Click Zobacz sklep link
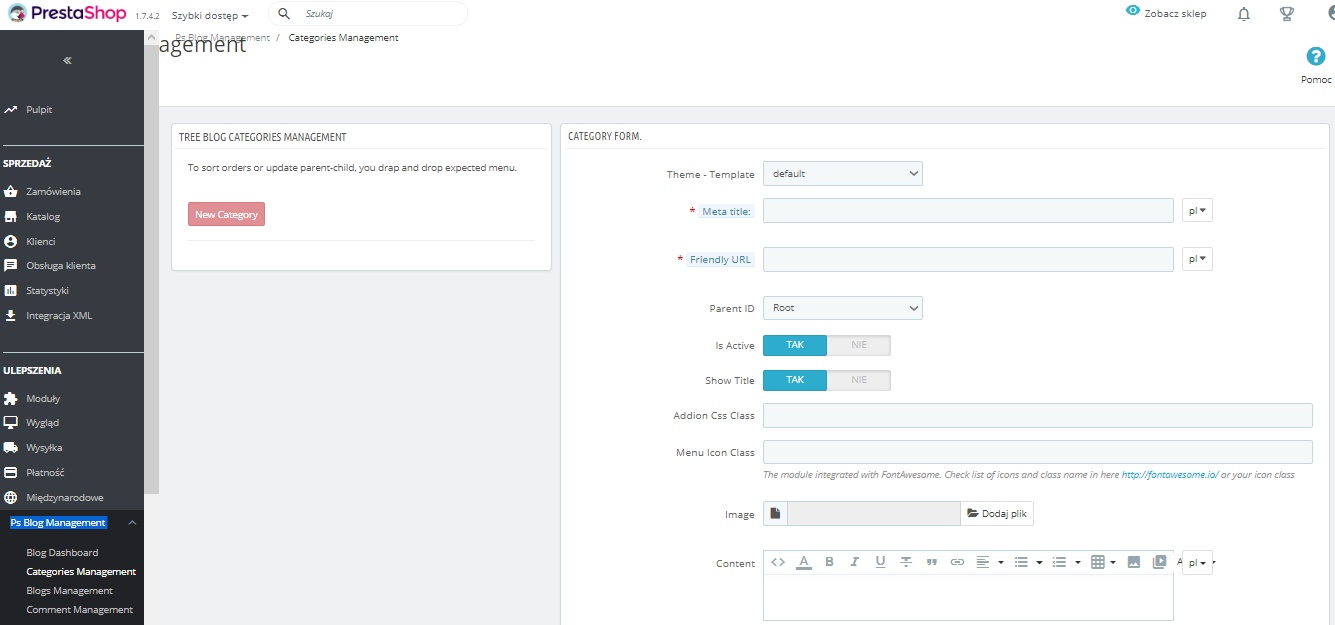The width and height of the screenshot is (1335, 625). (x=1166, y=13)
